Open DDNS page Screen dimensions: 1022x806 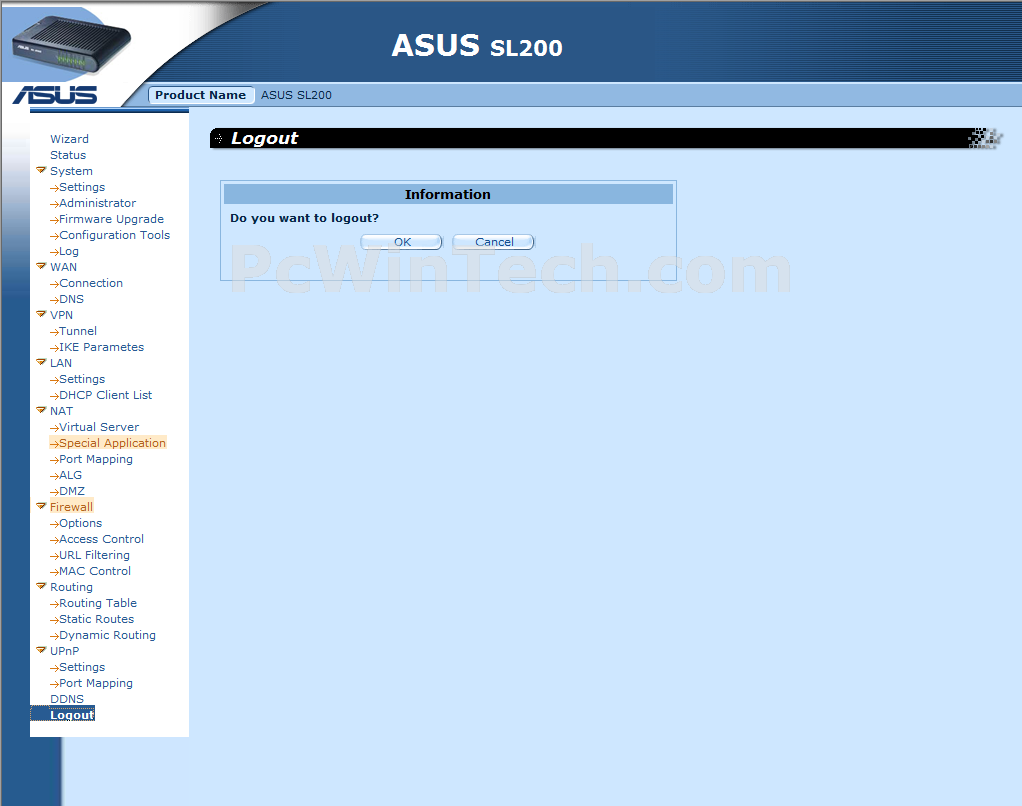66,699
